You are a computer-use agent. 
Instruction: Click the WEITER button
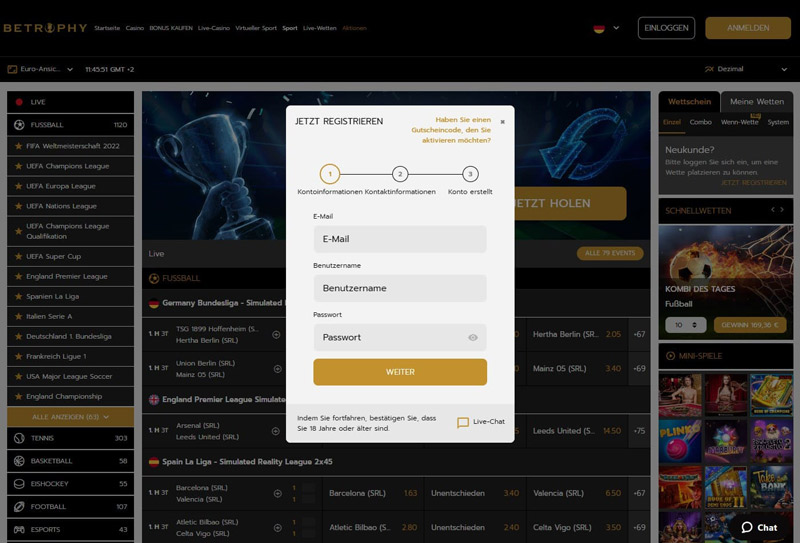[x=400, y=372]
